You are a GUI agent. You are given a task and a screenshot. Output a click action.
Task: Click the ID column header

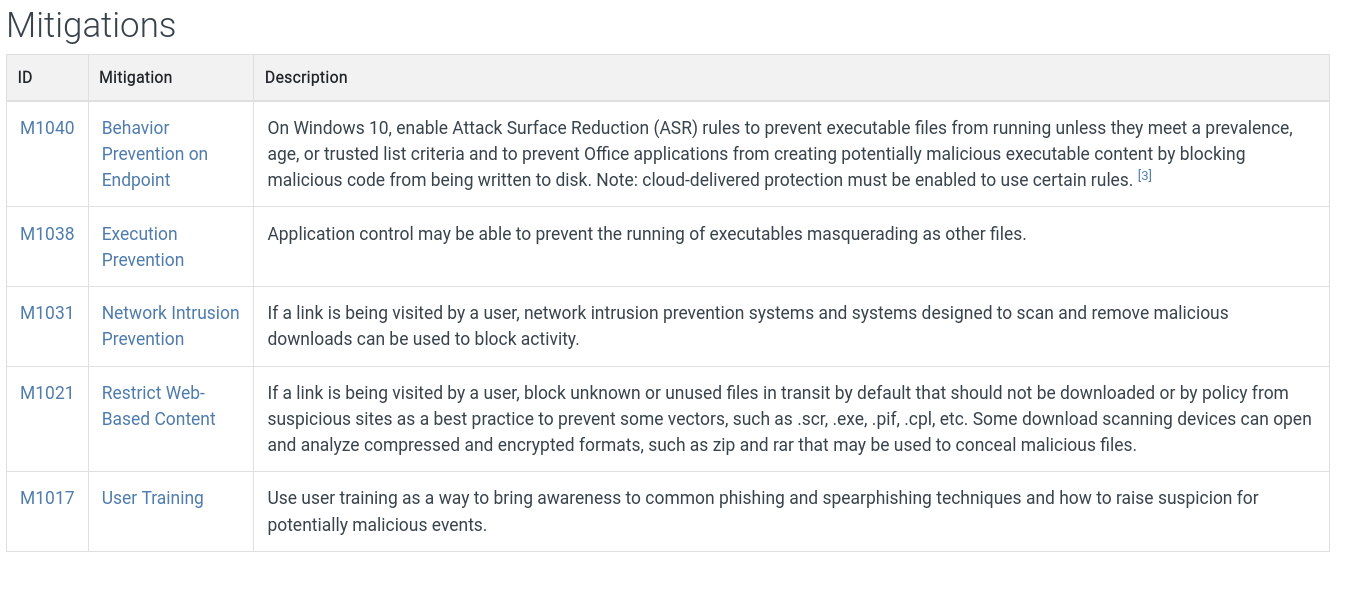click(x=25, y=77)
